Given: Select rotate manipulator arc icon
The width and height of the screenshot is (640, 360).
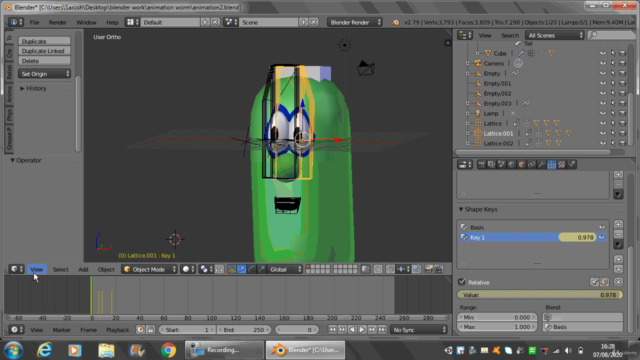Looking at the screenshot, I should [251, 269].
